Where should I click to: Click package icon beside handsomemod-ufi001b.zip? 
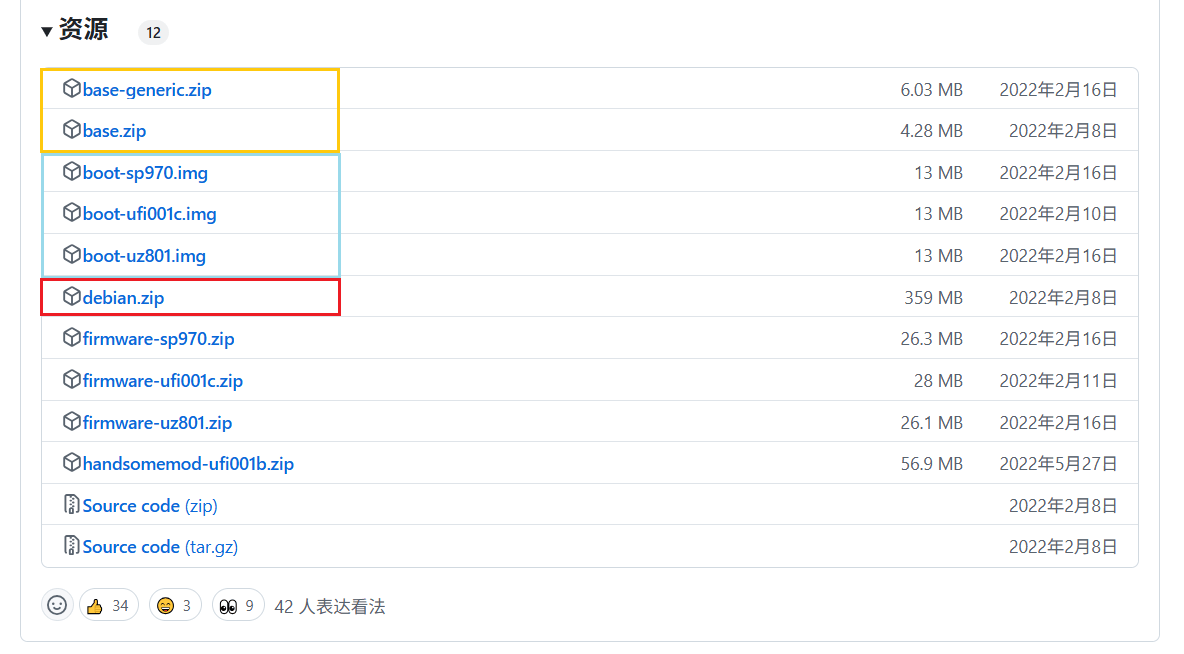(x=71, y=463)
